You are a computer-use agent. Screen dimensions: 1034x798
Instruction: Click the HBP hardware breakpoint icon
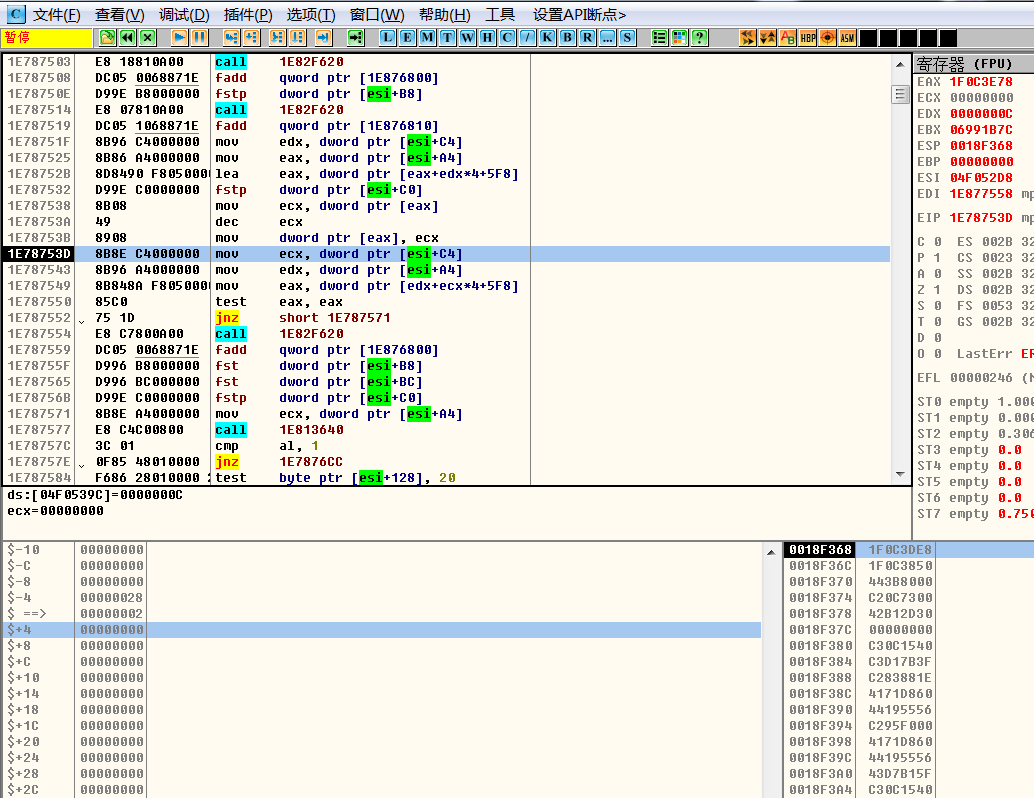[x=808, y=37]
